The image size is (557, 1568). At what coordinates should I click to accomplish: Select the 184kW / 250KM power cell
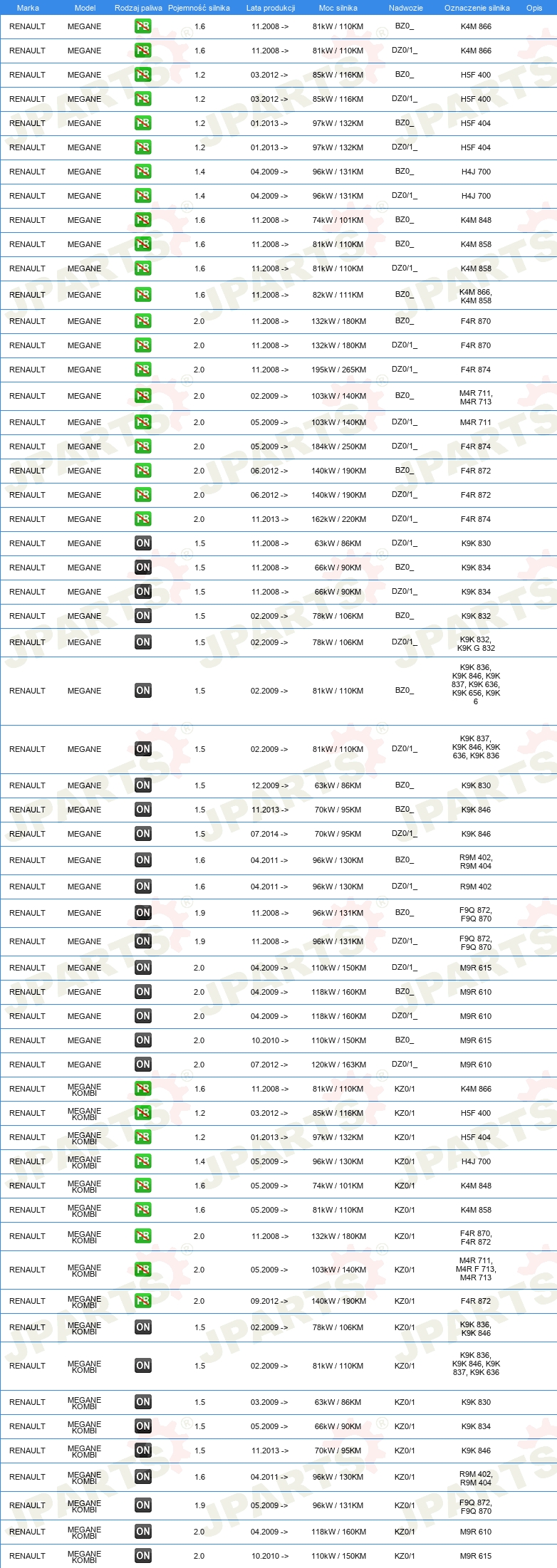click(339, 446)
